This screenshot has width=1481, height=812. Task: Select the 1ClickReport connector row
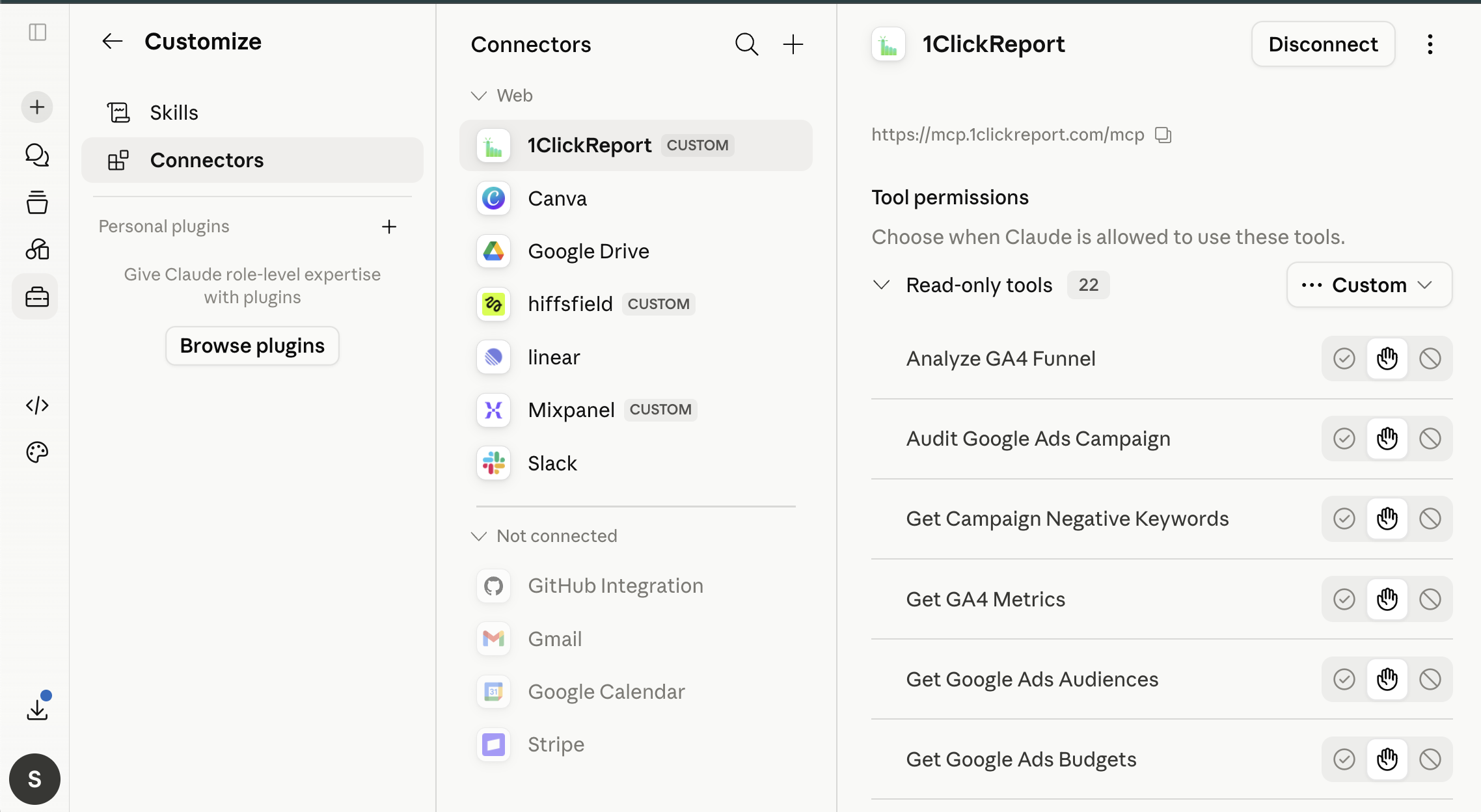(x=636, y=145)
